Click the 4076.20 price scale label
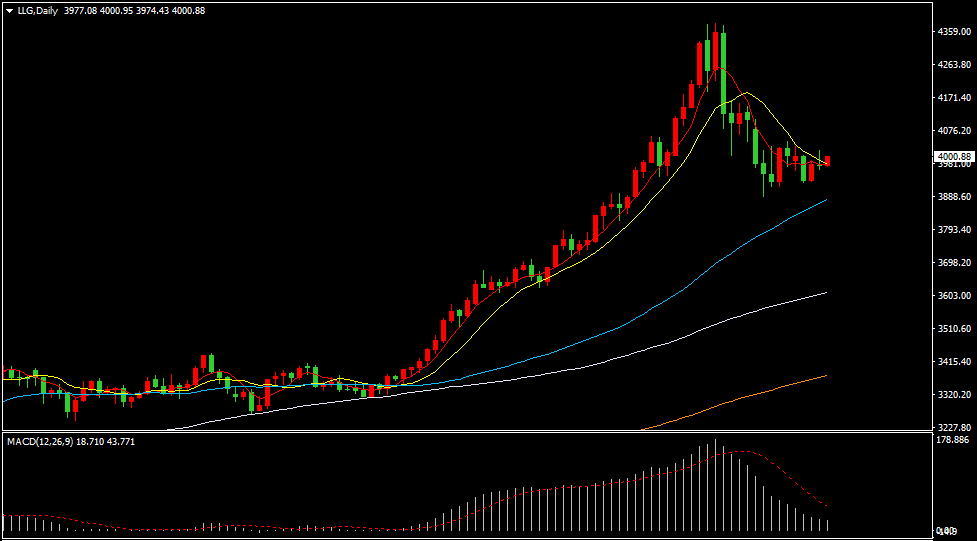This screenshot has width=977, height=541. (x=953, y=131)
